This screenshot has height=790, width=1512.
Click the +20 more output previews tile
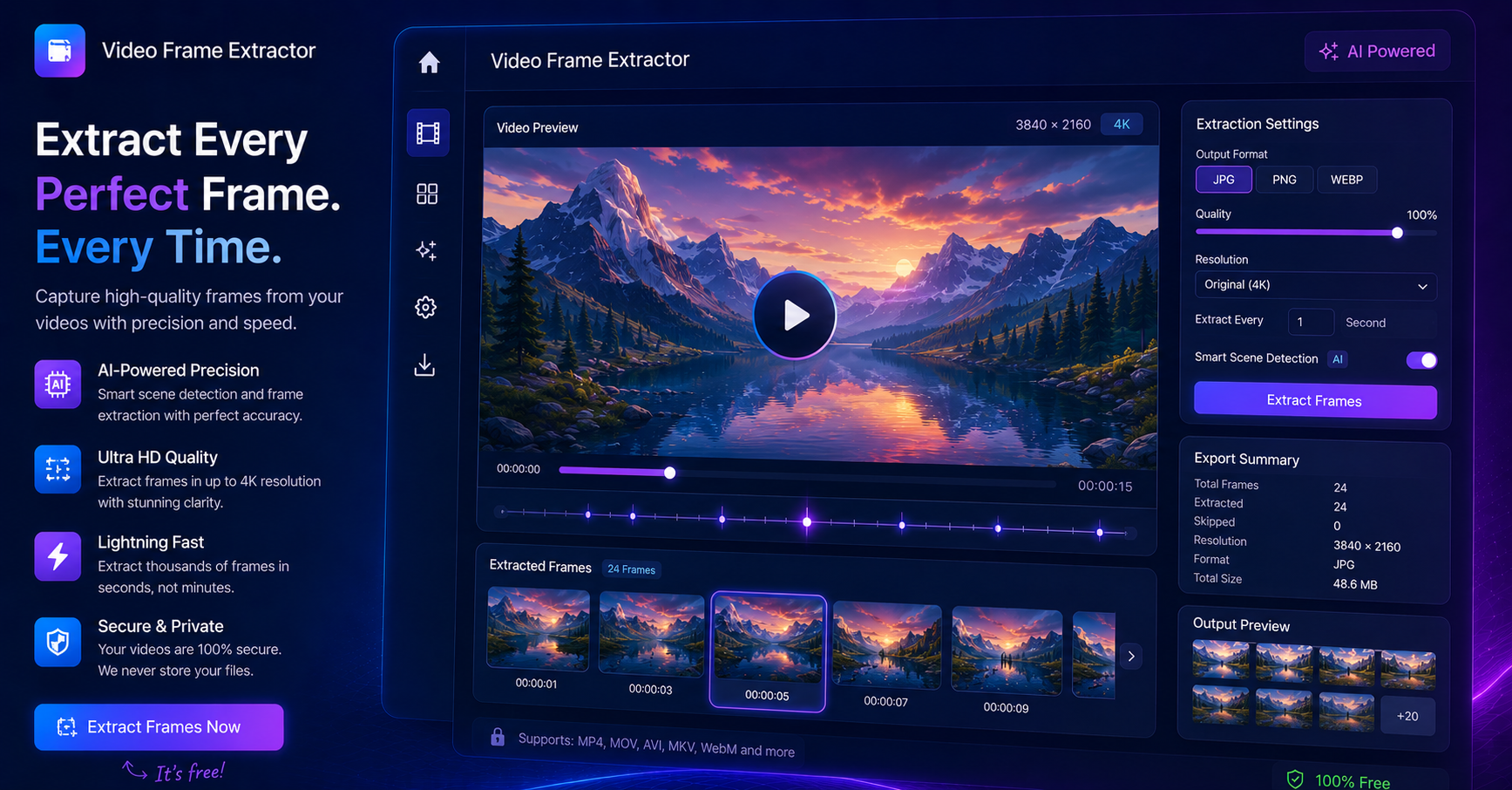click(1407, 716)
